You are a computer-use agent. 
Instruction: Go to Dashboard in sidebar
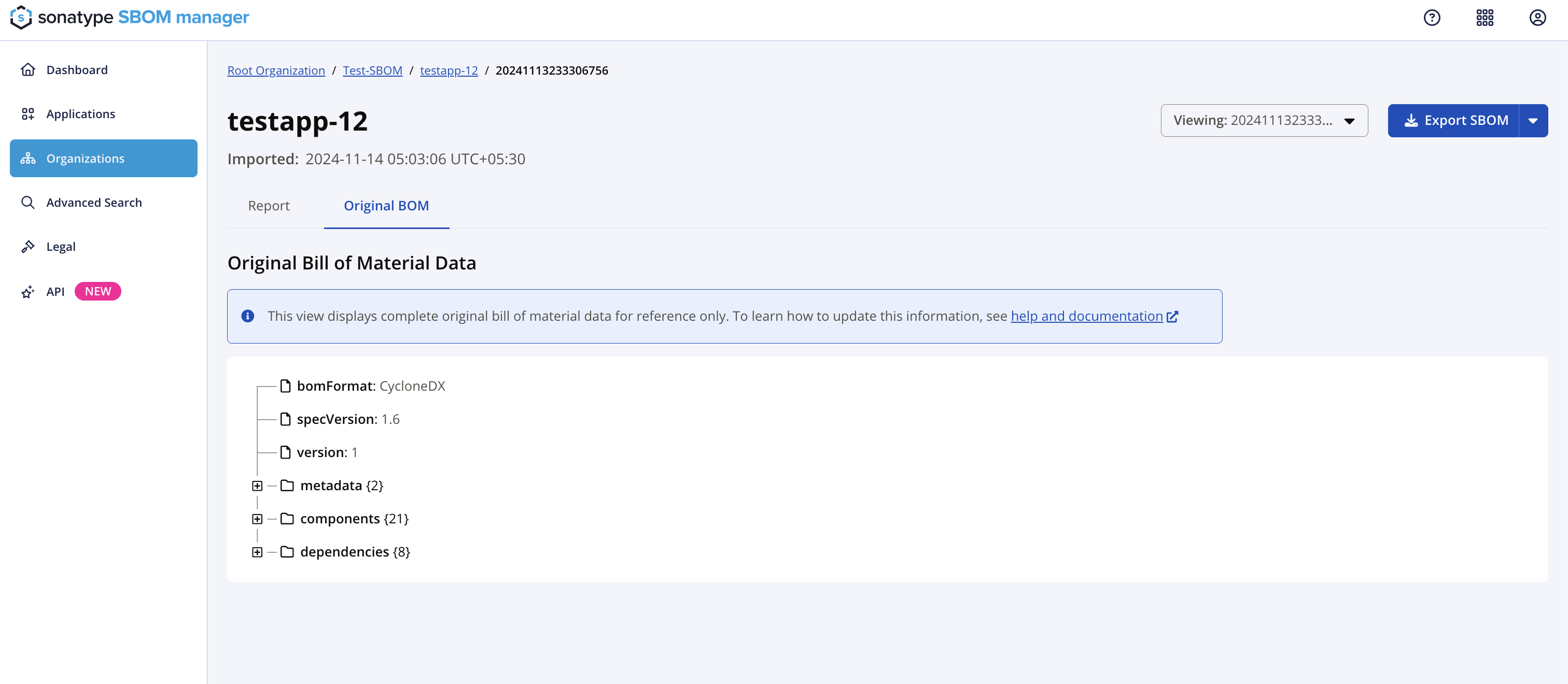[x=104, y=70]
